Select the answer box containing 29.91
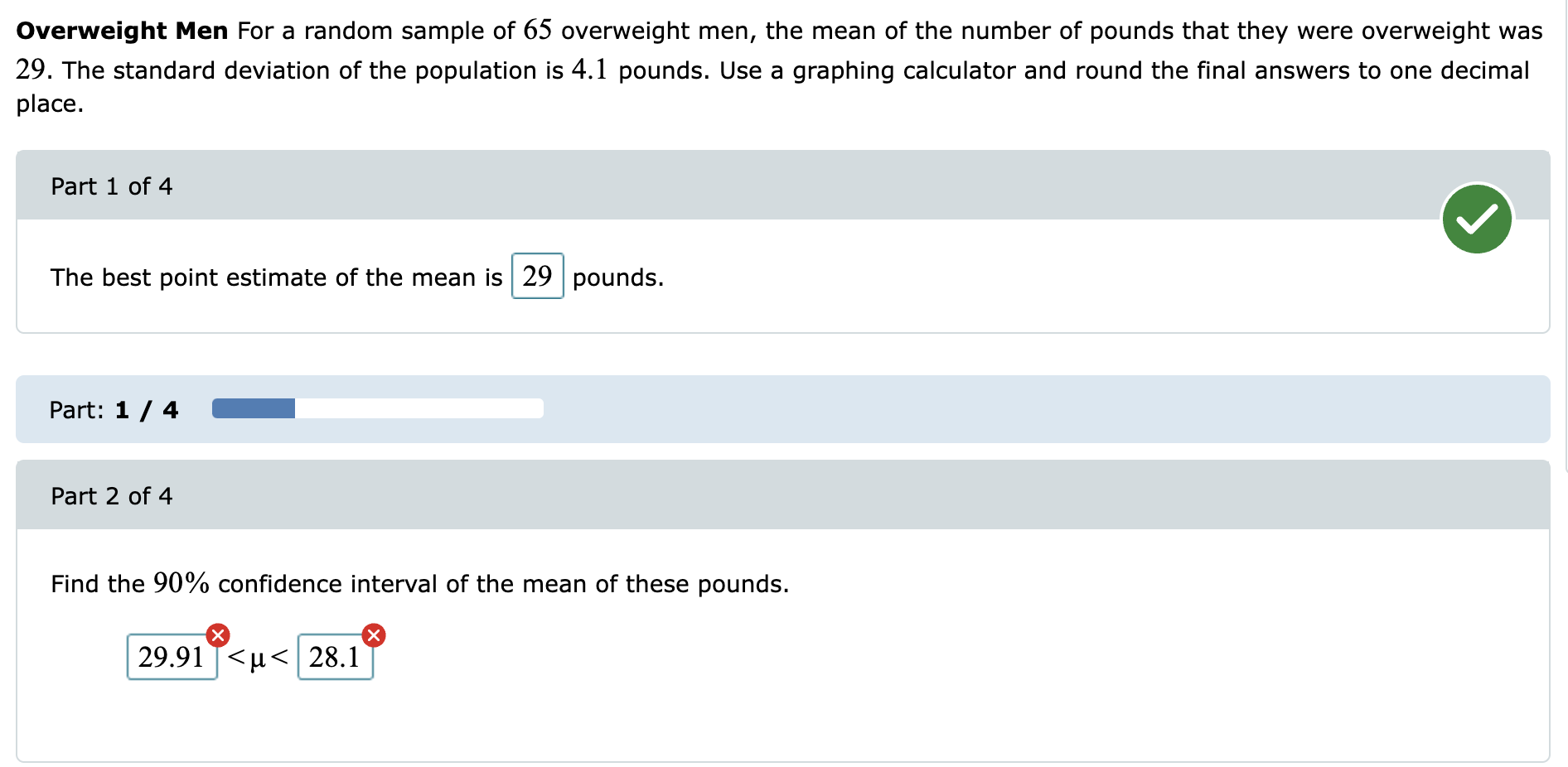The image size is (1568, 767). [x=172, y=657]
